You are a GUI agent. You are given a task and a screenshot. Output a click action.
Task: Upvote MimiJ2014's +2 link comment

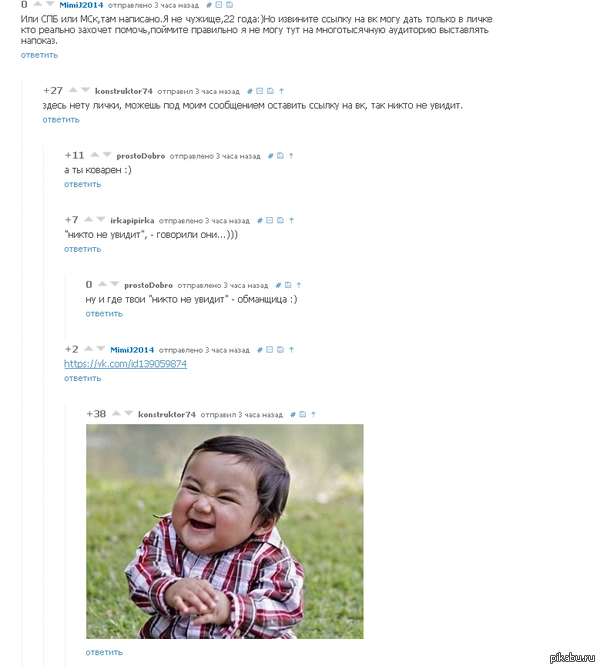click(88, 349)
